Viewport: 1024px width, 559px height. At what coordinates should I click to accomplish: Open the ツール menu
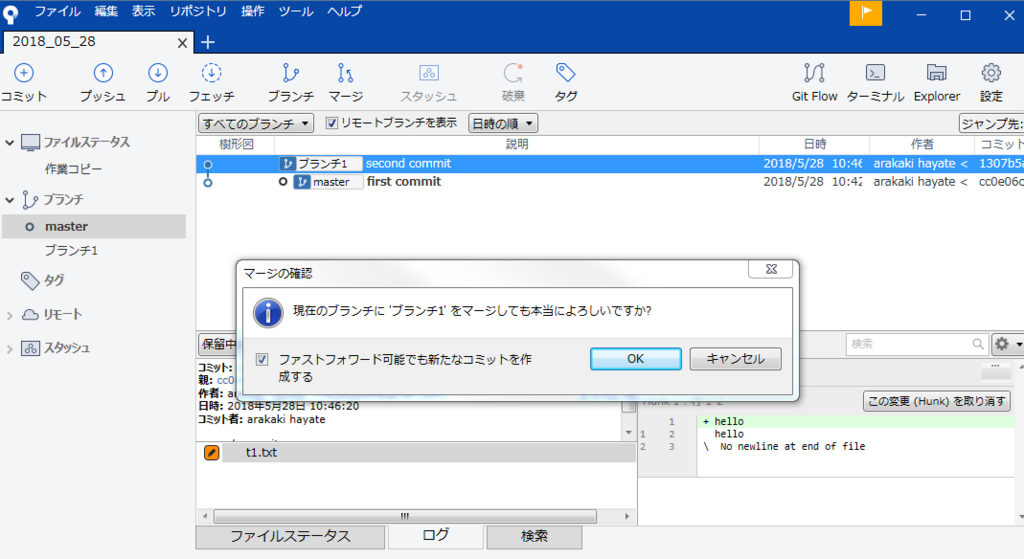click(296, 11)
